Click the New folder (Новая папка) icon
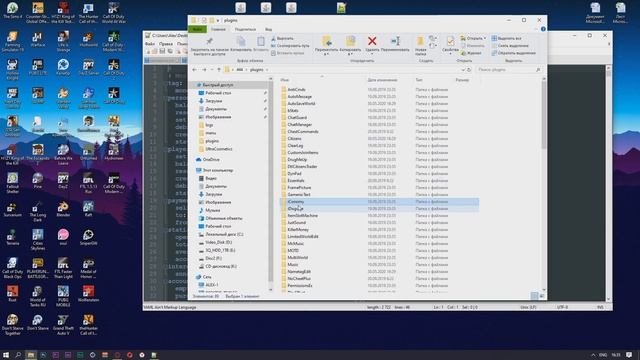The width and height of the screenshot is (640, 360). click(420, 41)
